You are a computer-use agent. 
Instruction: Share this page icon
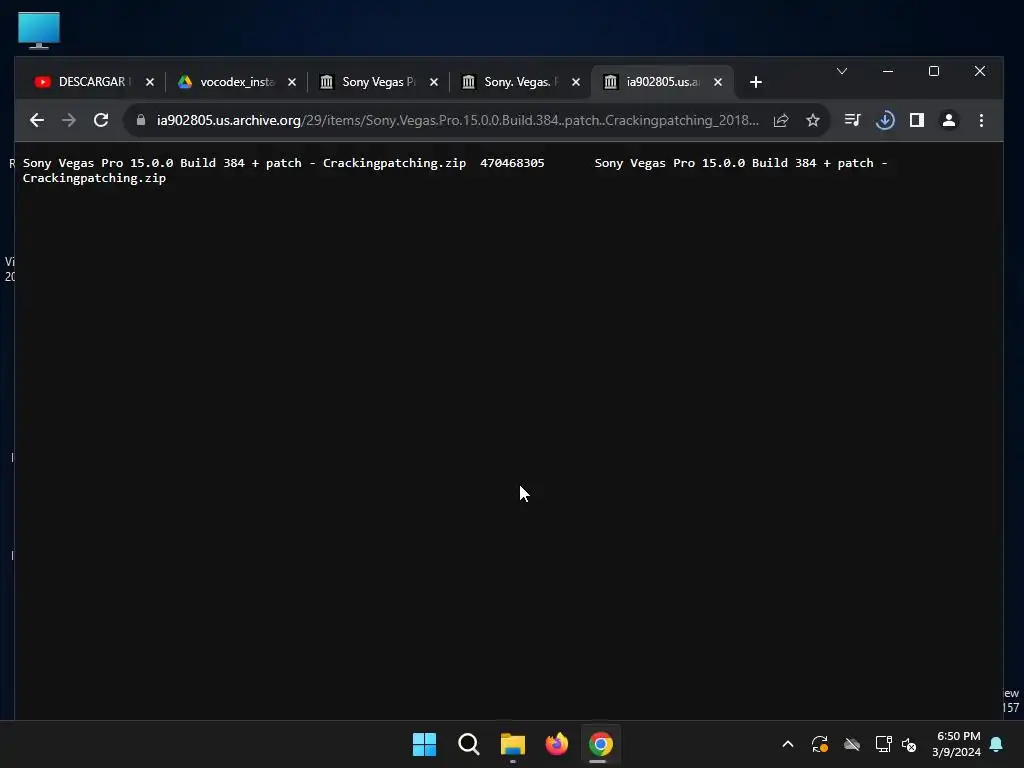point(781,120)
